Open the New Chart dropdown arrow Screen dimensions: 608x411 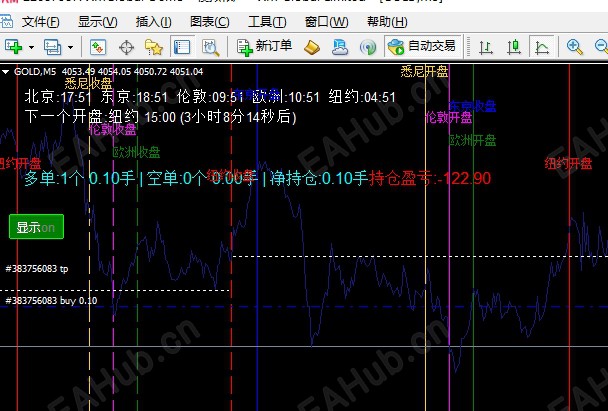pos(31,48)
